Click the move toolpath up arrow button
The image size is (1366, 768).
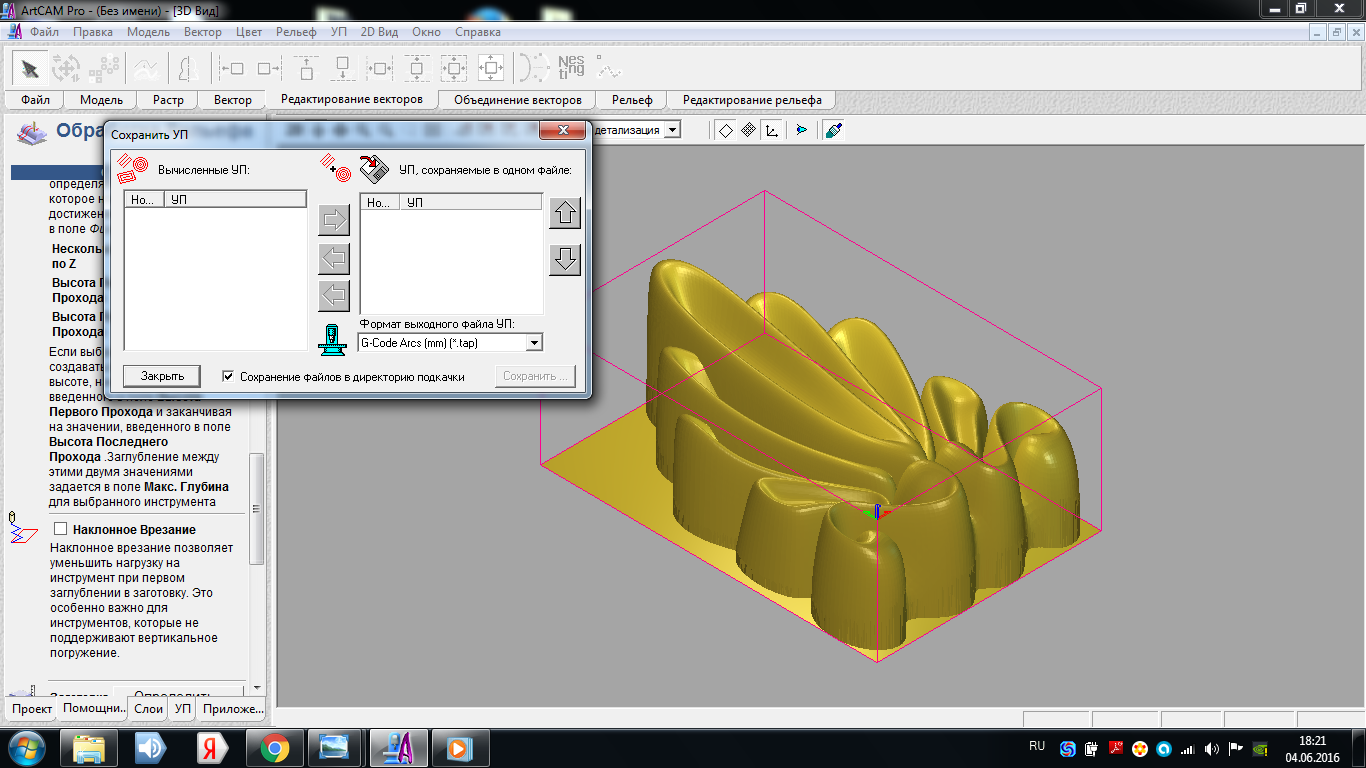coord(565,213)
